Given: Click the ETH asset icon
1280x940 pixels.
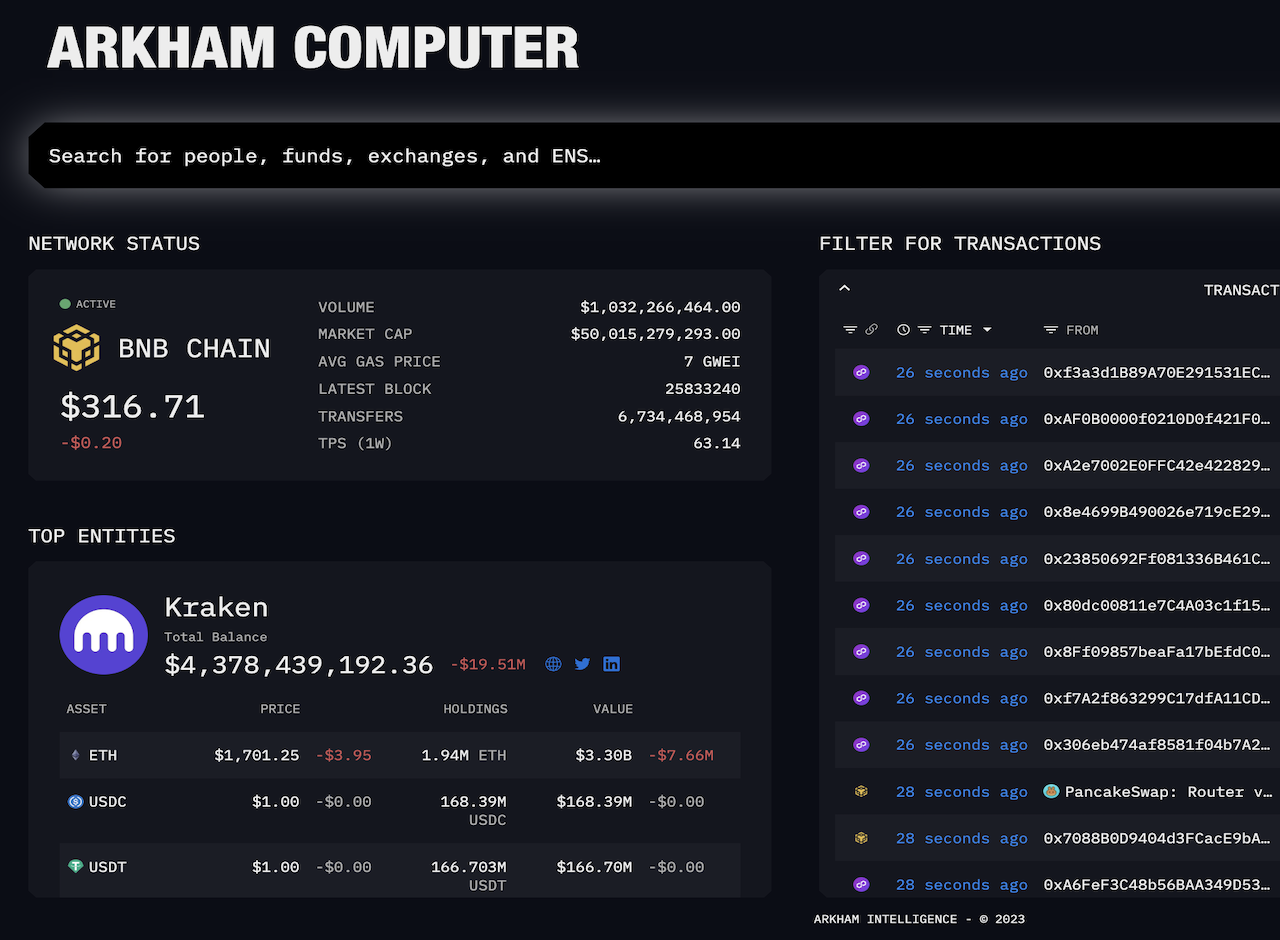Looking at the screenshot, I should (75, 755).
